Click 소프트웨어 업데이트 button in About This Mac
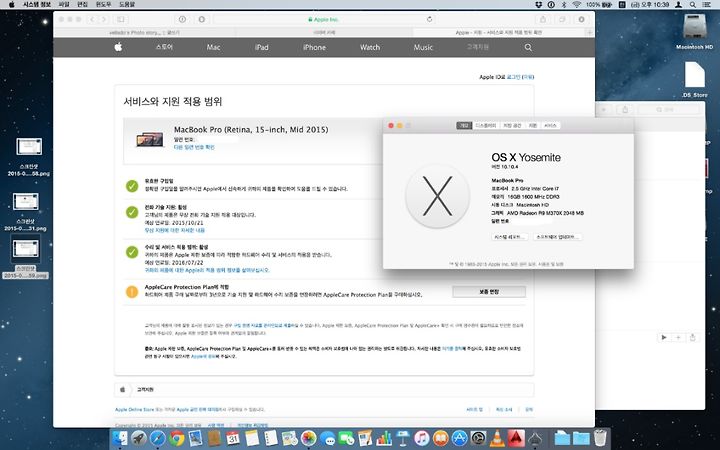 coord(557,237)
